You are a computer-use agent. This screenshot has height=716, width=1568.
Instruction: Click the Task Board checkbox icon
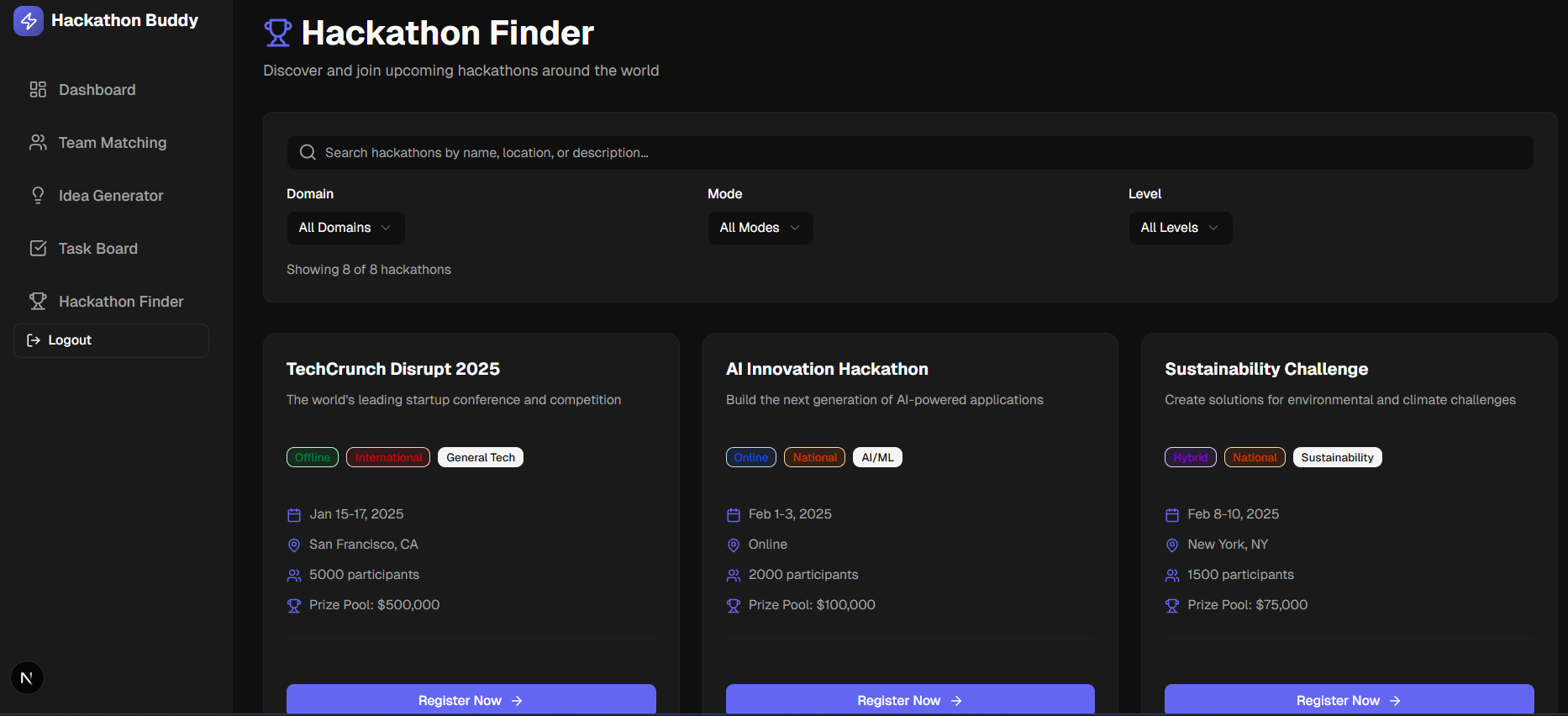(38, 249)
